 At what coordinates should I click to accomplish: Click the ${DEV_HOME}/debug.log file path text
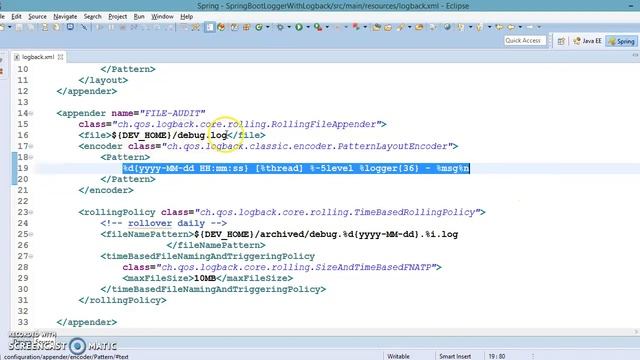[169, 135]
